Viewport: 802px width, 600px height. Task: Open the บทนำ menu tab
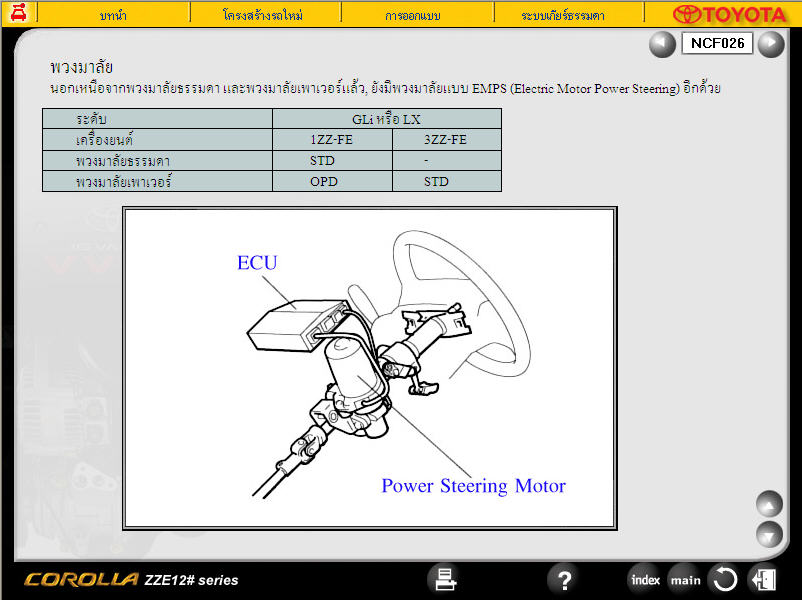(113, 15)
